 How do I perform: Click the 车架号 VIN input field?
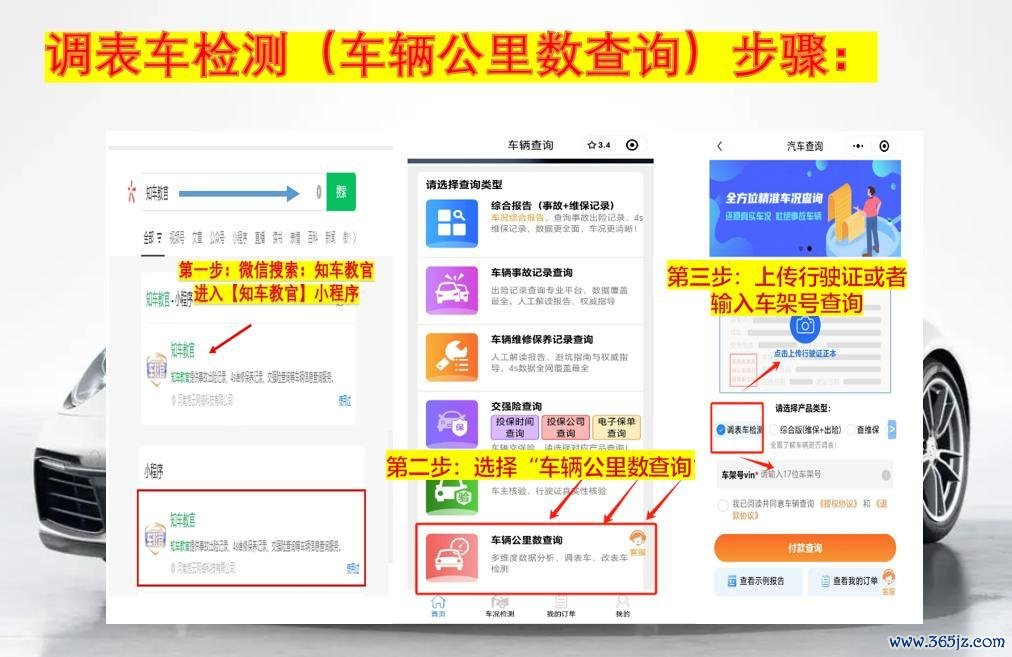click(x=818, y=474)
